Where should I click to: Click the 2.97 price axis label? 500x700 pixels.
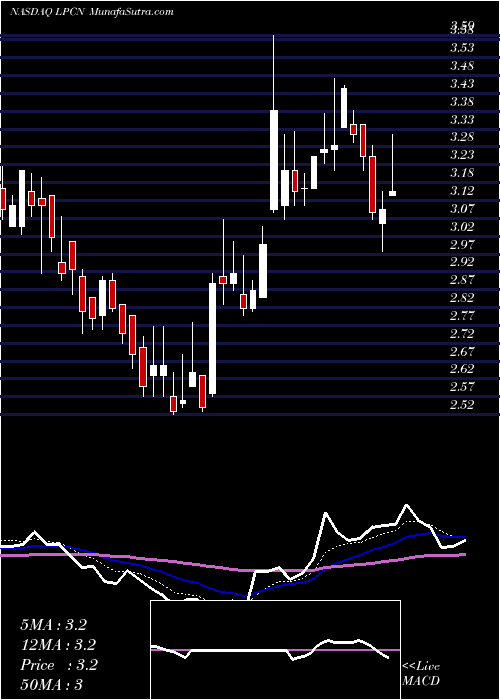tap(462, 244)
